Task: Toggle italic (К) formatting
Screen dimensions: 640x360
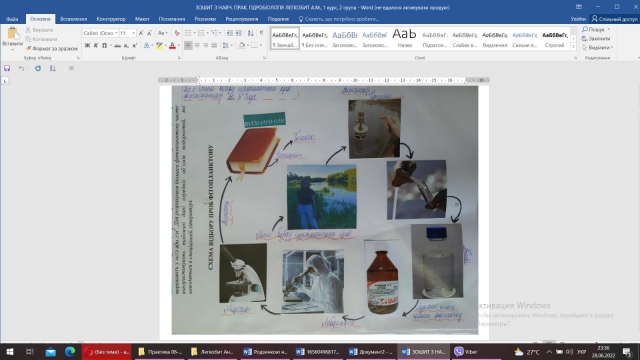Action: pos(96,45)
